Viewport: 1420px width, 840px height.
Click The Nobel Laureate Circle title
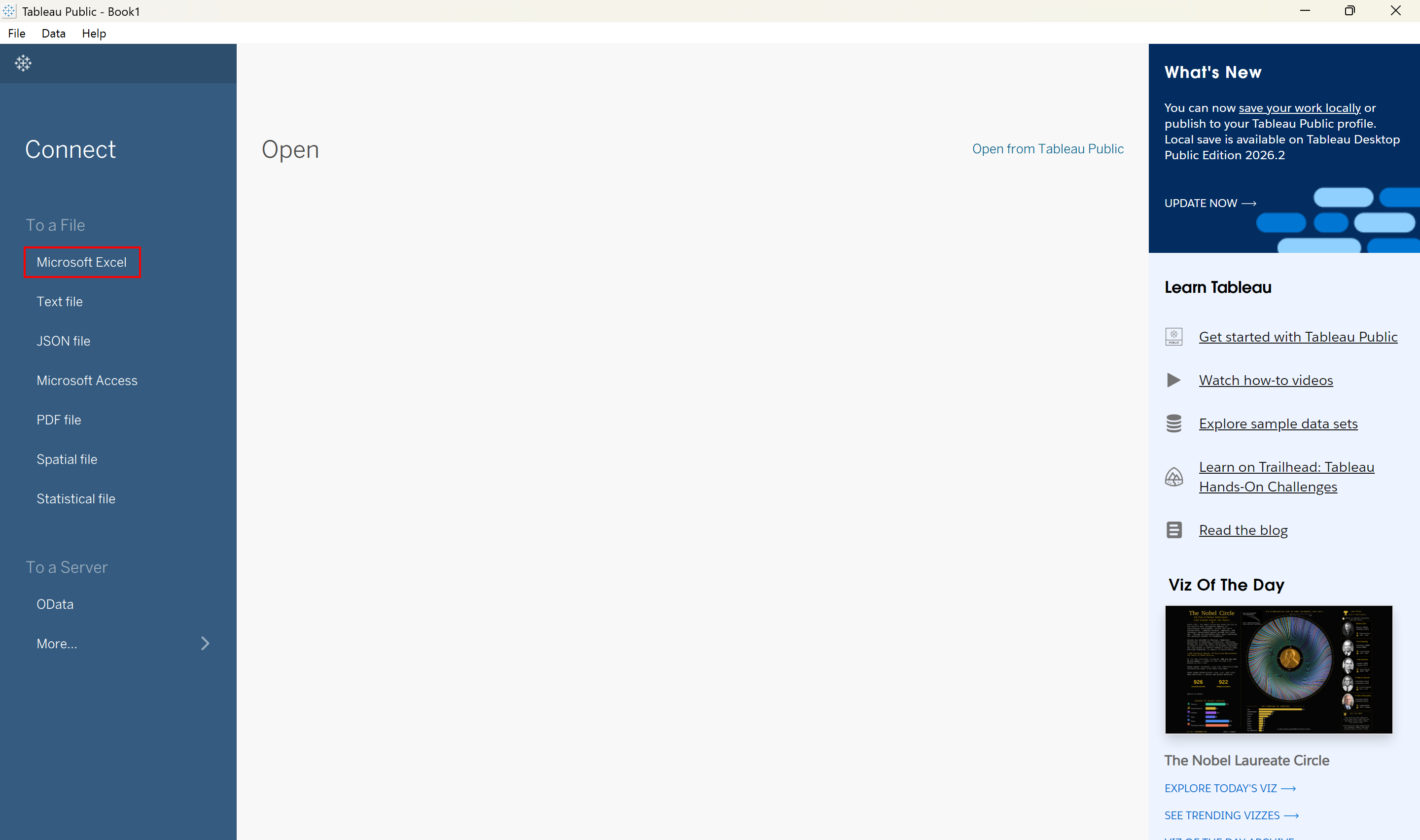point(1246,760)
